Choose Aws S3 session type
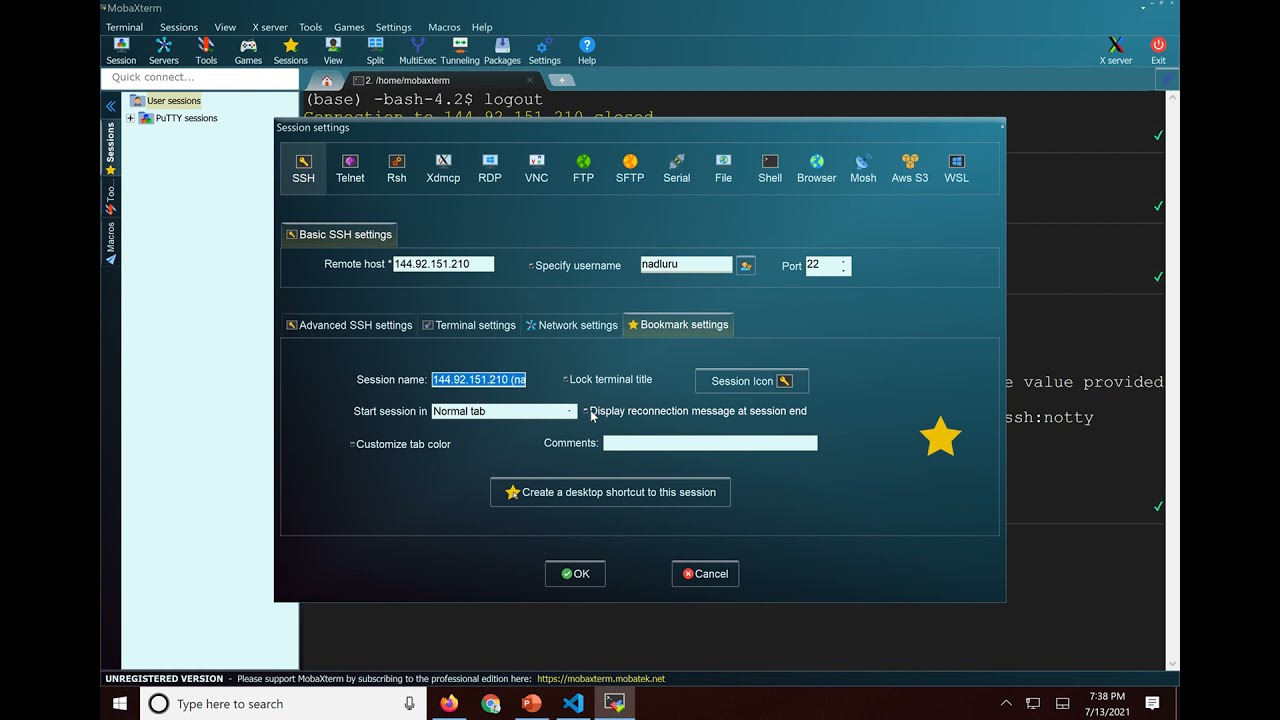1280x720 pixels. pyautogui.click(x=910, y=168)
